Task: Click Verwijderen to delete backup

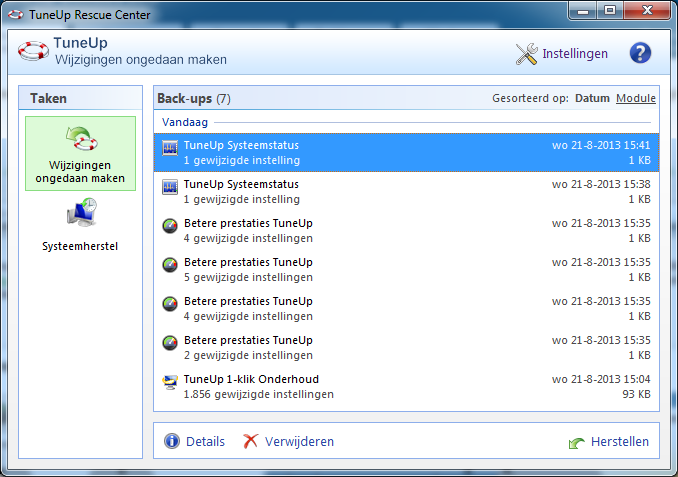Action: [299, 442]
